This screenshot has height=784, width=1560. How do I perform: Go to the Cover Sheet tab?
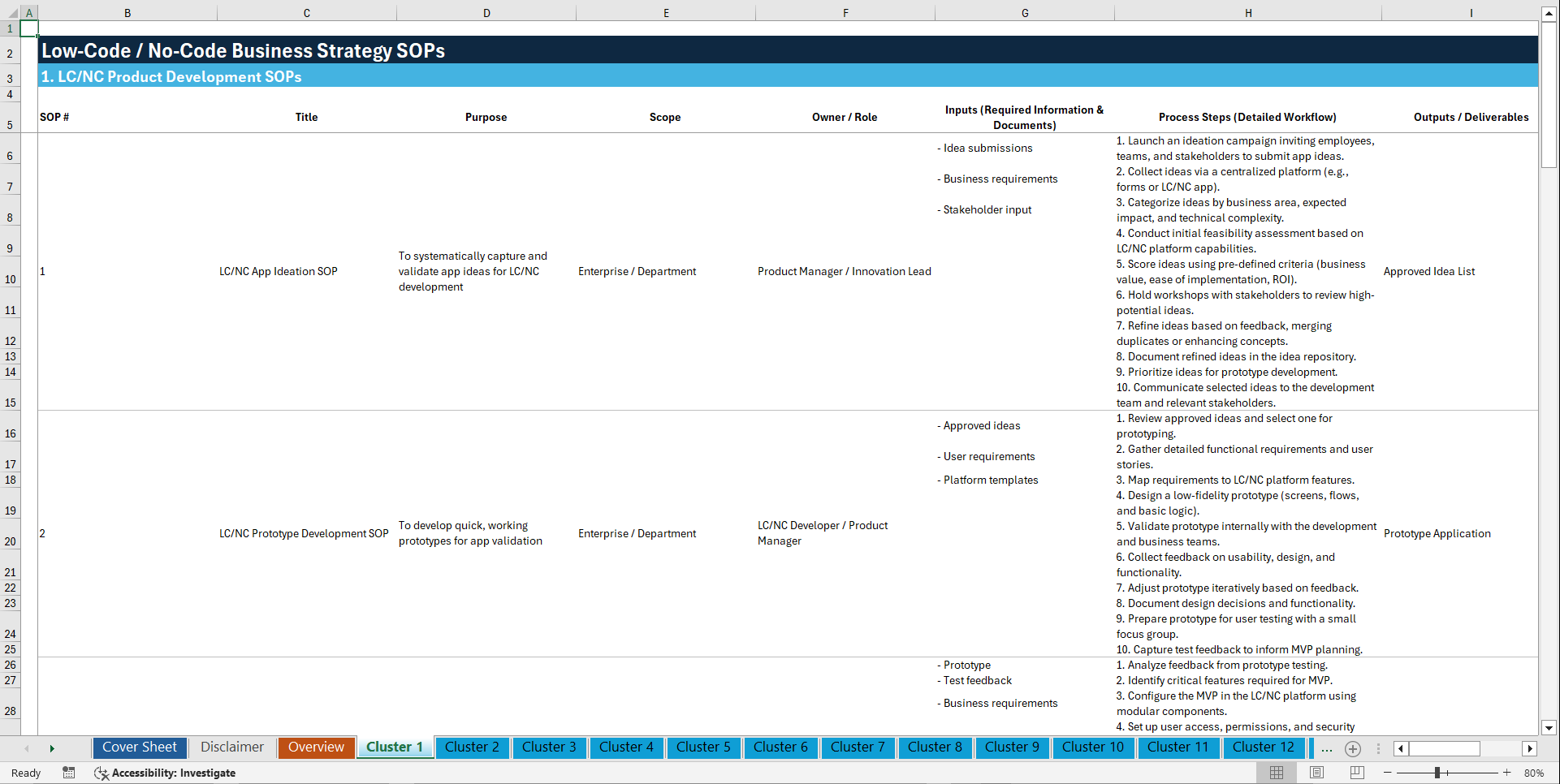click(x=139, y=747)
